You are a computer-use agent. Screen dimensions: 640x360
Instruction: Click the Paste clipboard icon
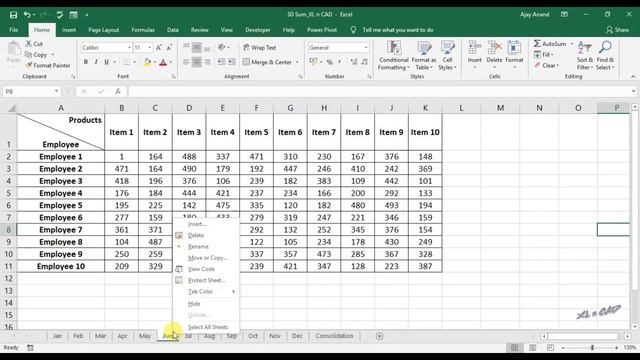tap(13, 49)
